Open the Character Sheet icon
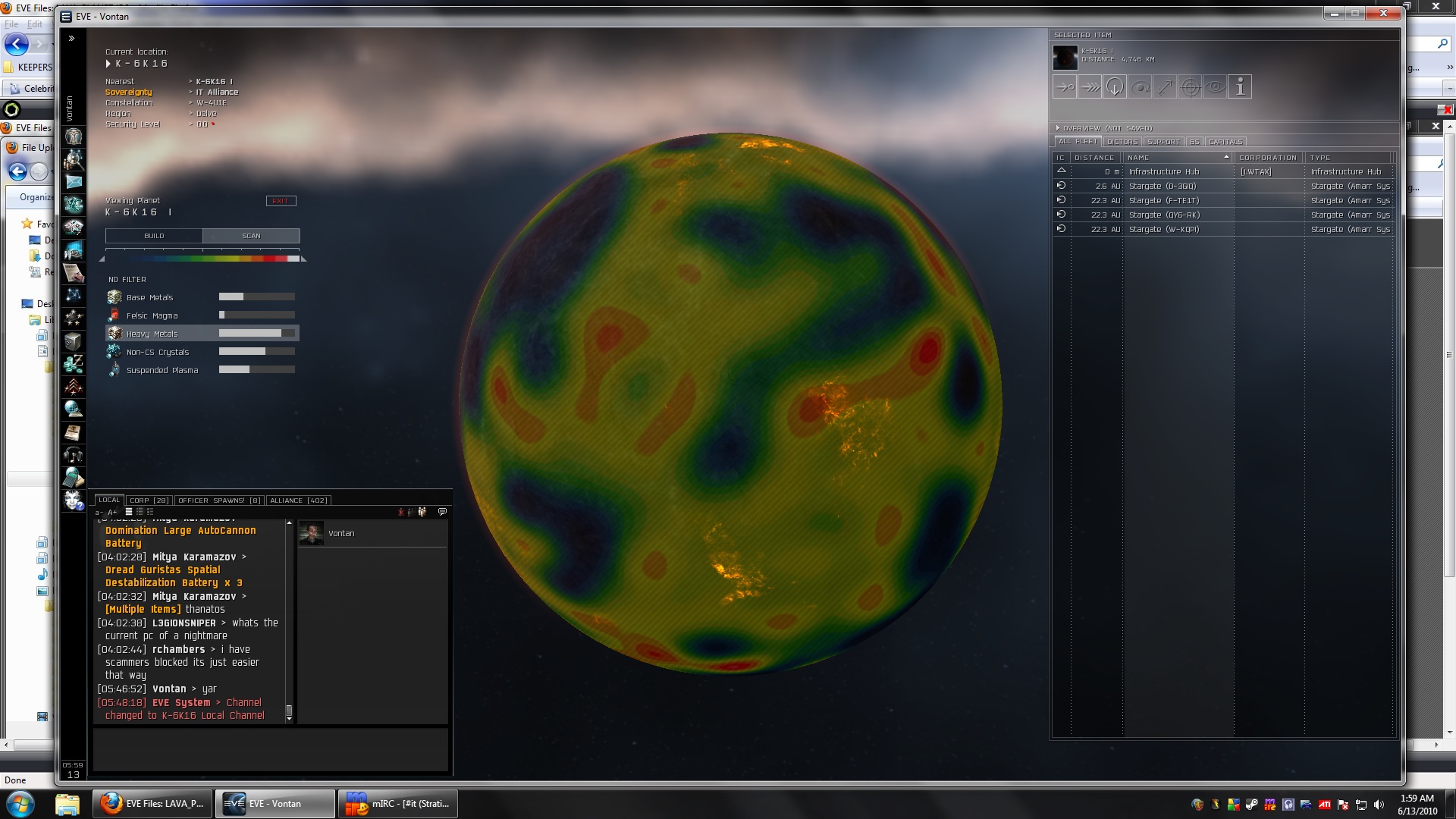 74,136
